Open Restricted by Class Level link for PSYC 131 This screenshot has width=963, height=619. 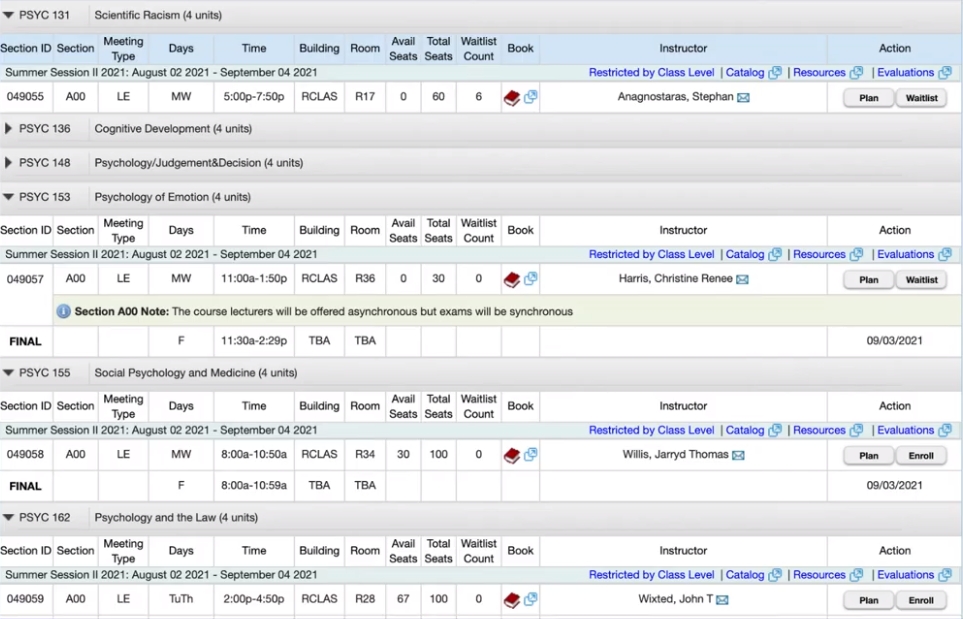[652, 72]
